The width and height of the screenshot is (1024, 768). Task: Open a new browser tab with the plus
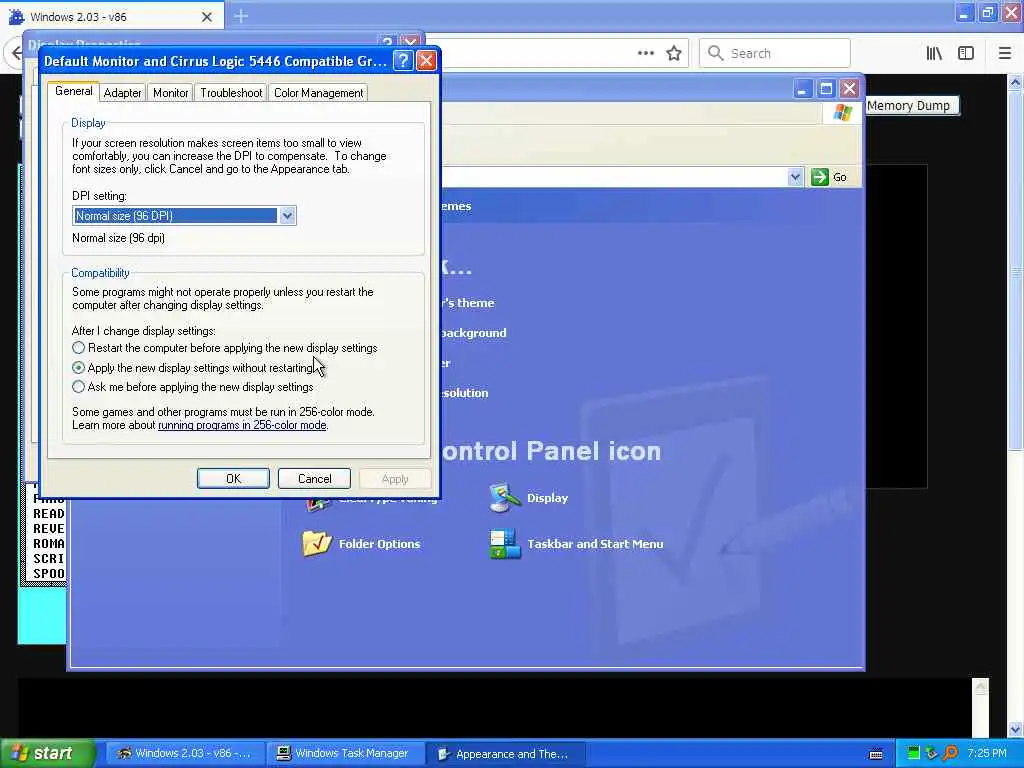[241, 16]
